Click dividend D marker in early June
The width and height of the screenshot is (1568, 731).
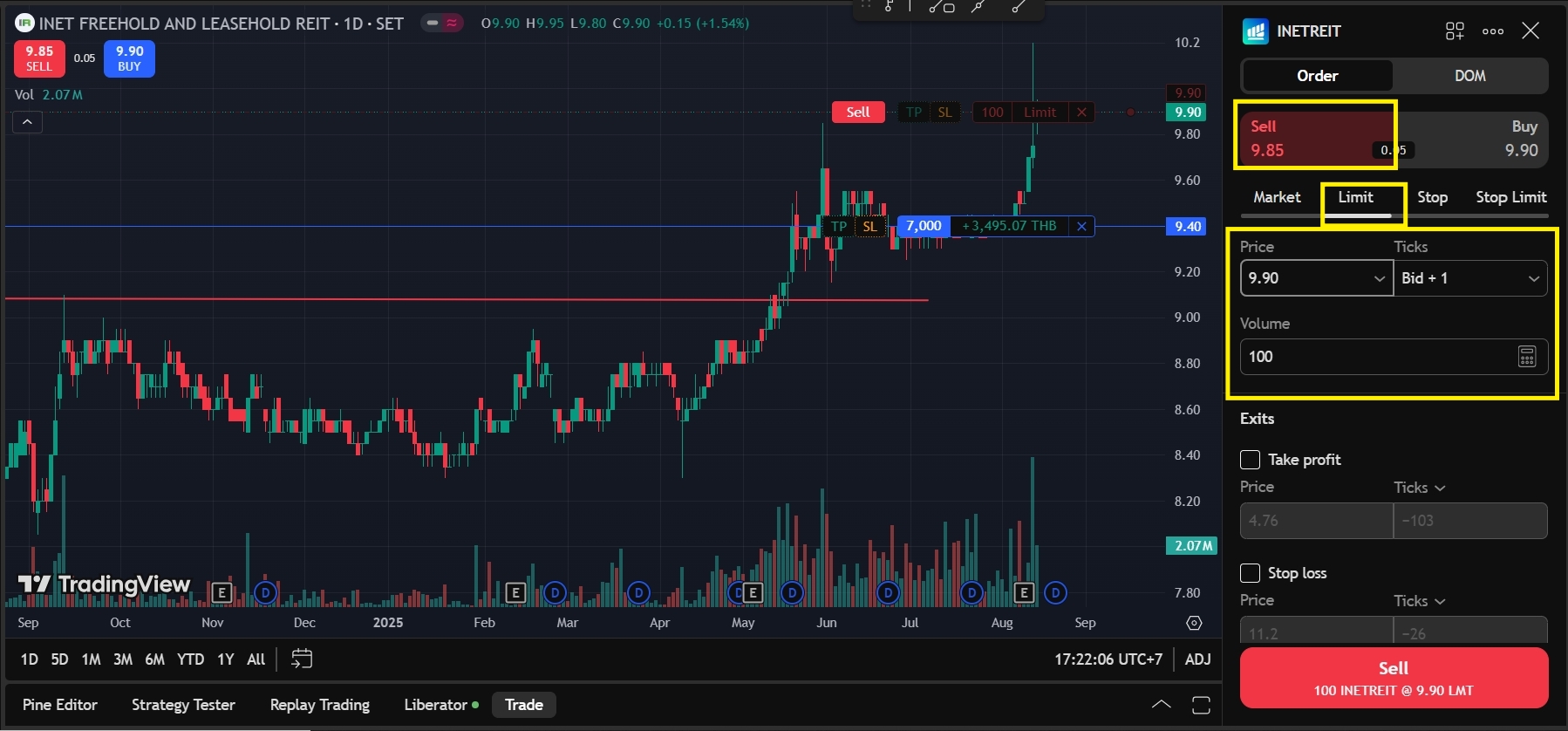point(792,593)
